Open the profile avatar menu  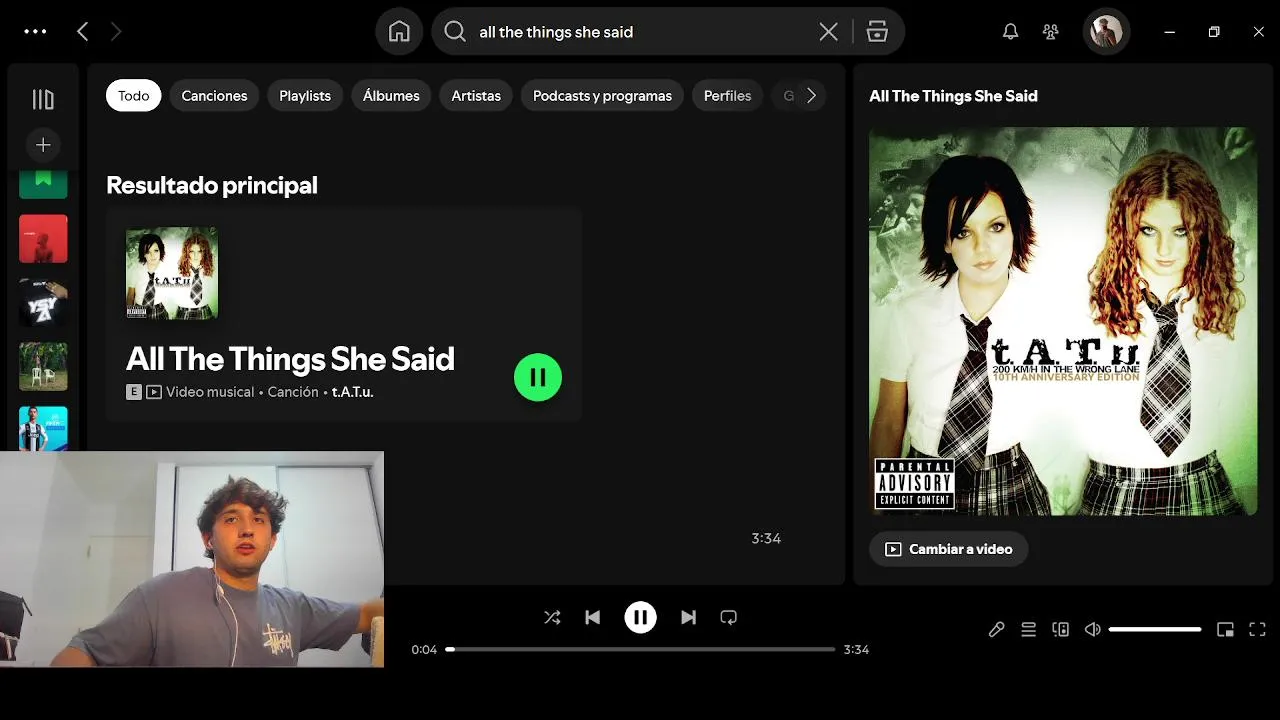coord(1106,32)
